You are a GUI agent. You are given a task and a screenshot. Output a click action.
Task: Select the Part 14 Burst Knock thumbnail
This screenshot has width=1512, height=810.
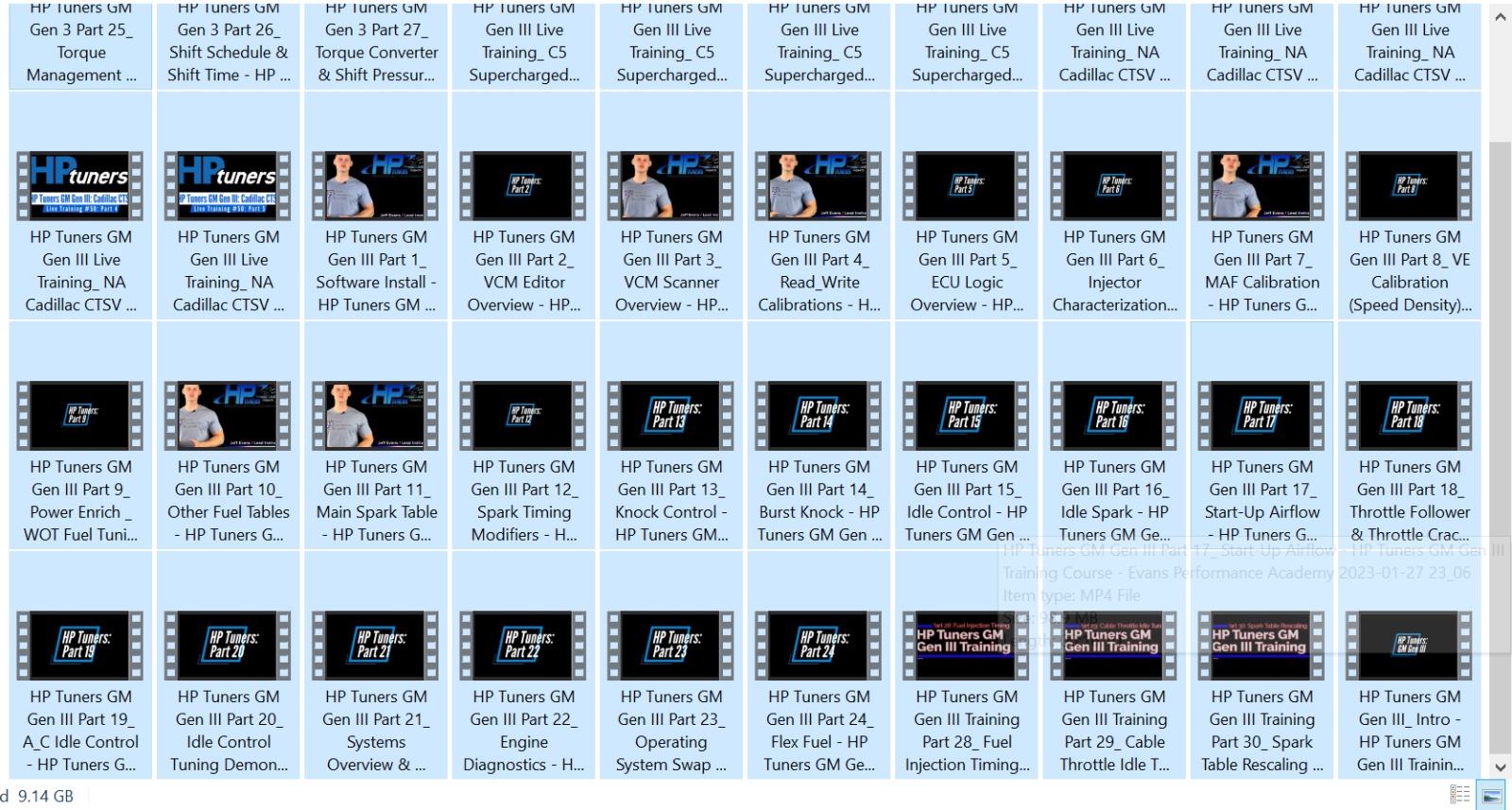coord(818,416)
